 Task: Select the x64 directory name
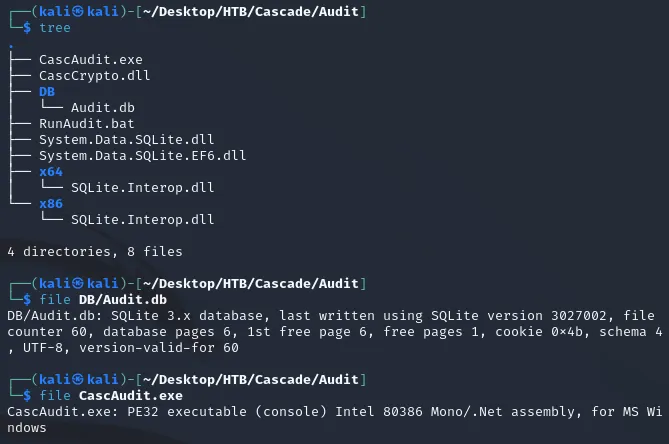pos(51,172)
